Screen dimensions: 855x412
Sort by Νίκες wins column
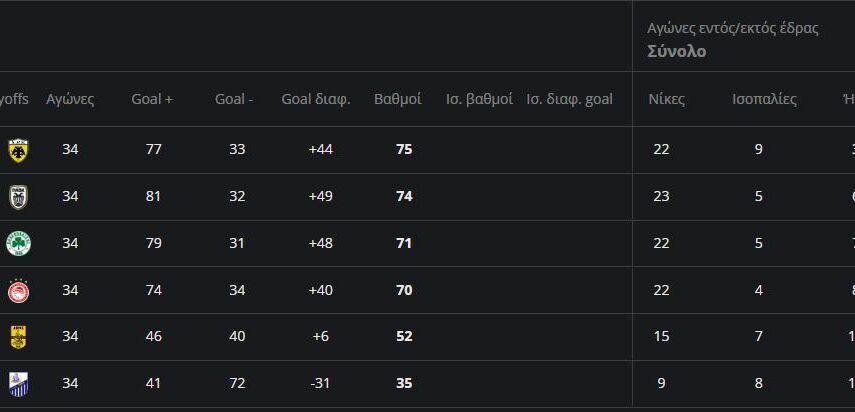666,99
